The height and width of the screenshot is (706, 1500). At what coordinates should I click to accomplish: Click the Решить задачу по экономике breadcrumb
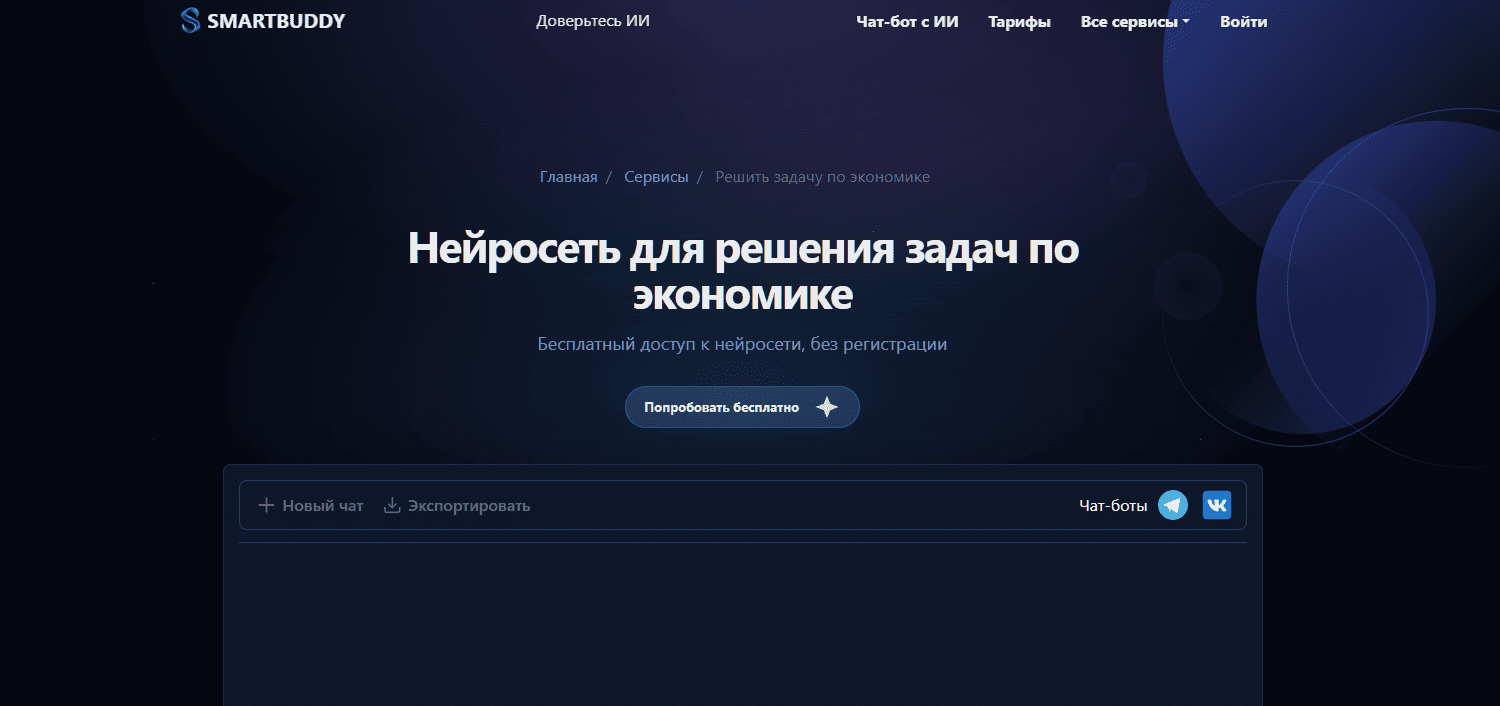(x=822, y=177)
